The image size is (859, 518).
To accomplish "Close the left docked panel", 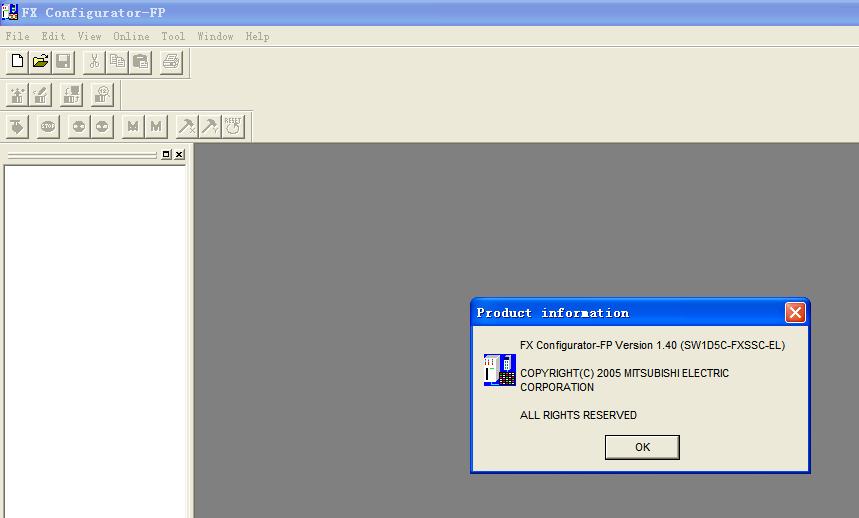I will [179, 155].
